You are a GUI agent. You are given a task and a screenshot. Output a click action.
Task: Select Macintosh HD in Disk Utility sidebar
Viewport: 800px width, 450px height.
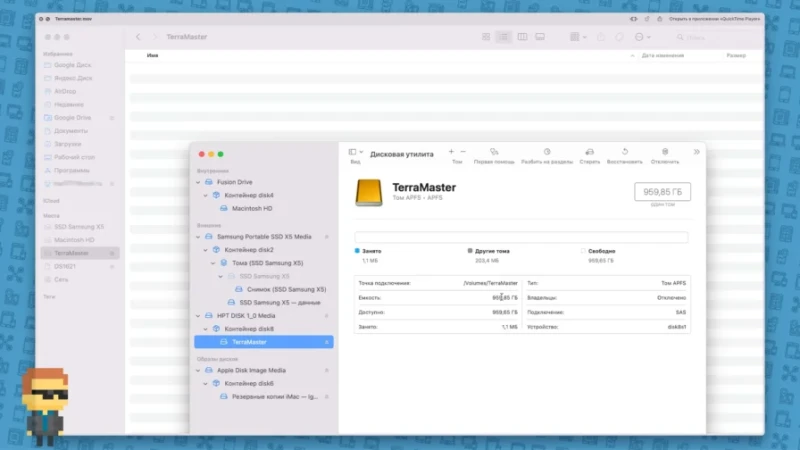pyautogui.click(x=252, y=209)
